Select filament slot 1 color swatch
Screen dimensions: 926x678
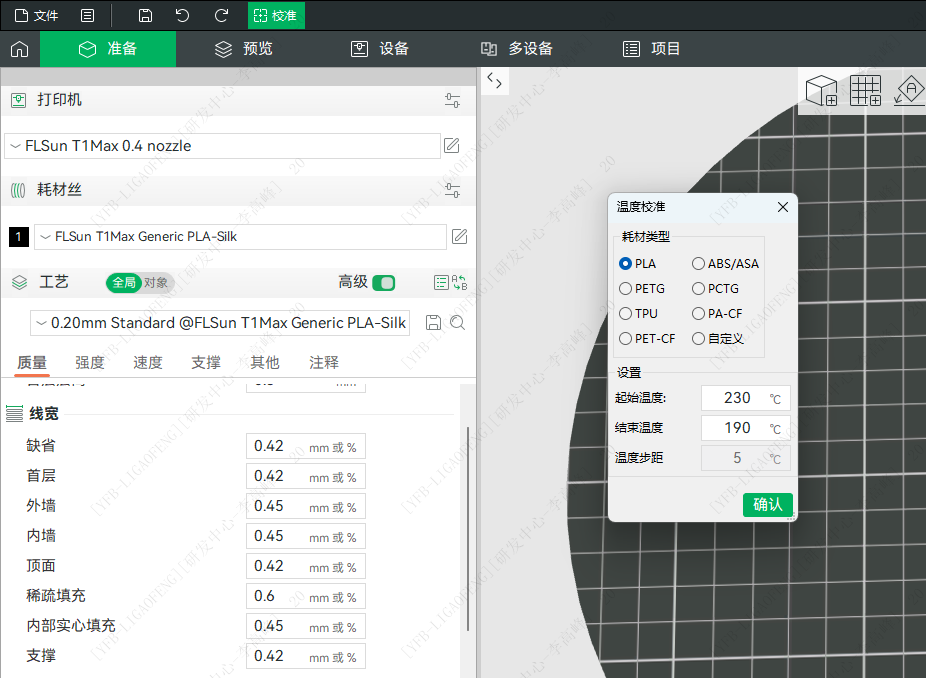pyautogui.click(x=19, y=237)
